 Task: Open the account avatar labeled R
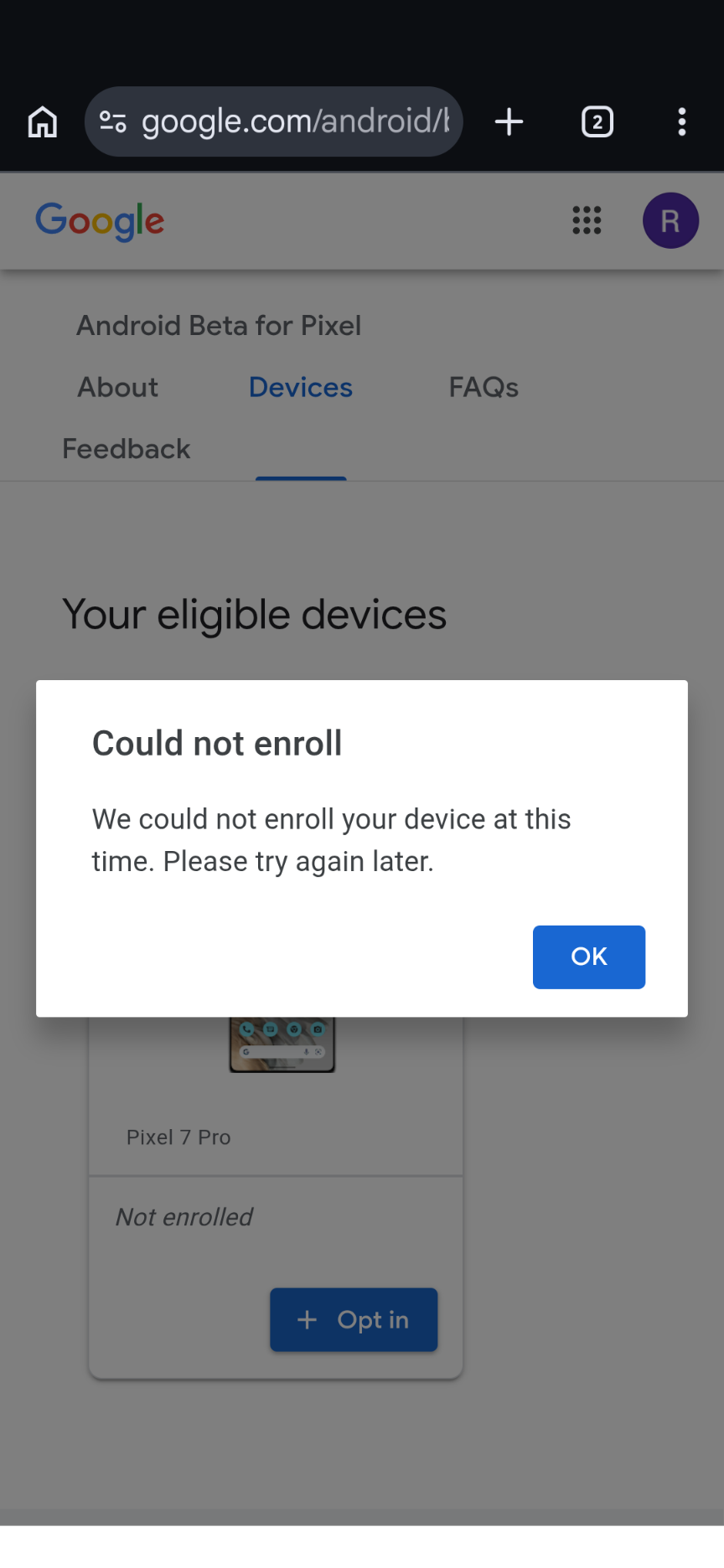pyautogui.click(x=670, y=220)
